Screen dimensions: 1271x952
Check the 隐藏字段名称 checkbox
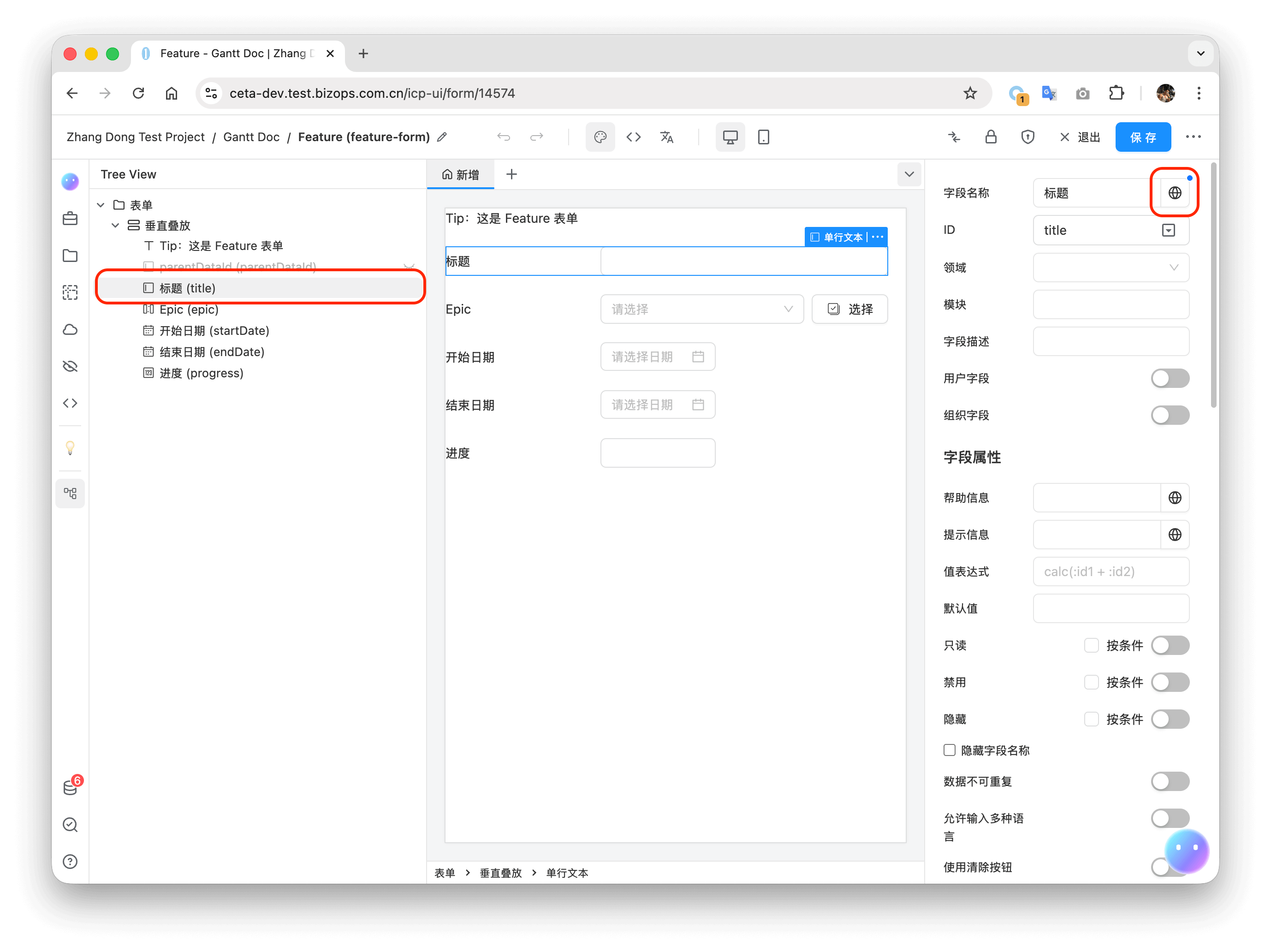(949, 750)
